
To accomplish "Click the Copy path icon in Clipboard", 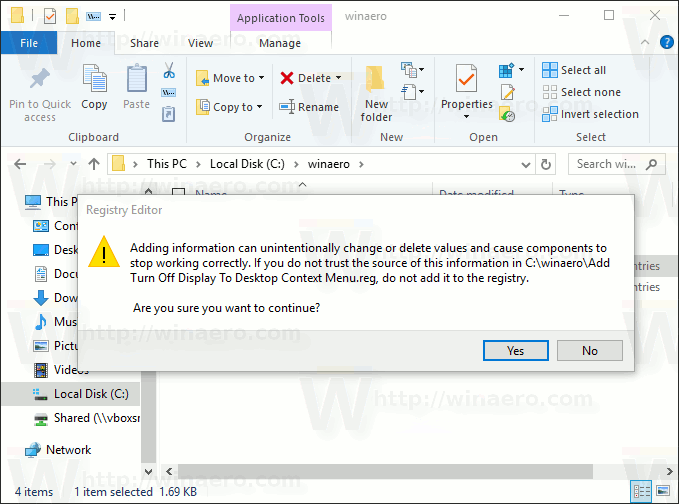I will pos(168,92).
